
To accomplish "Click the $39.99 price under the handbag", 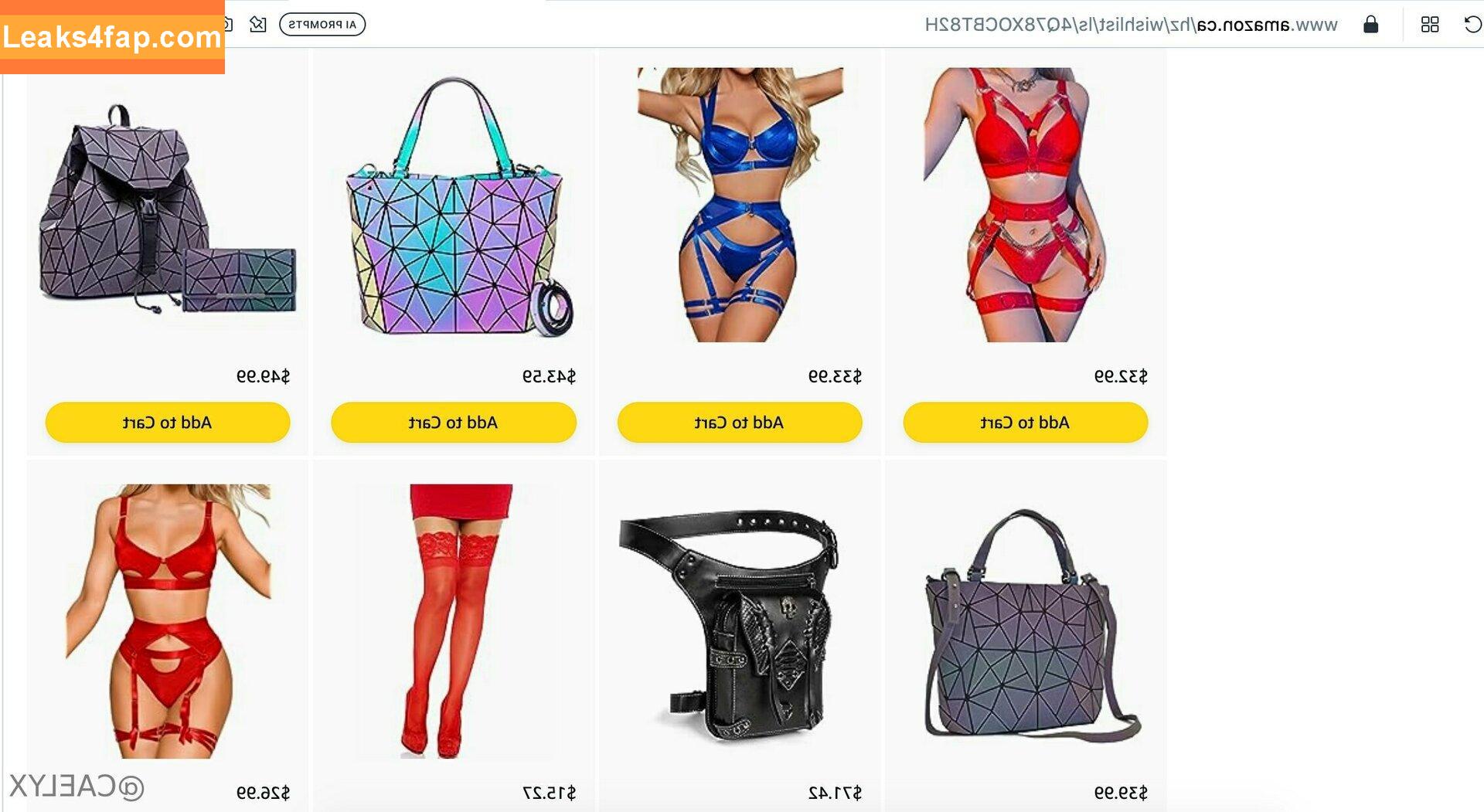I will click(1121, 793).
